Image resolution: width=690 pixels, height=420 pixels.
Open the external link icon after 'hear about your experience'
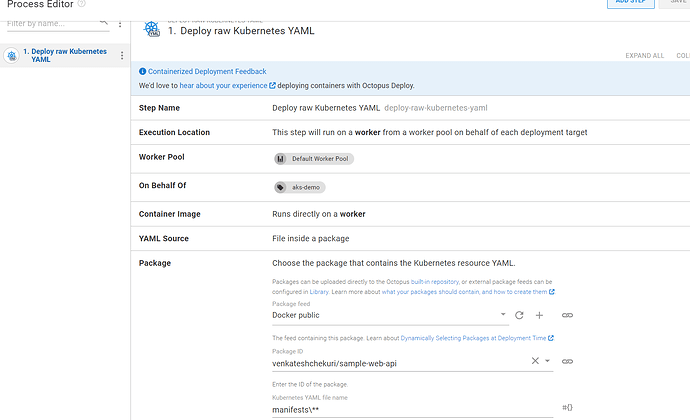272,85
